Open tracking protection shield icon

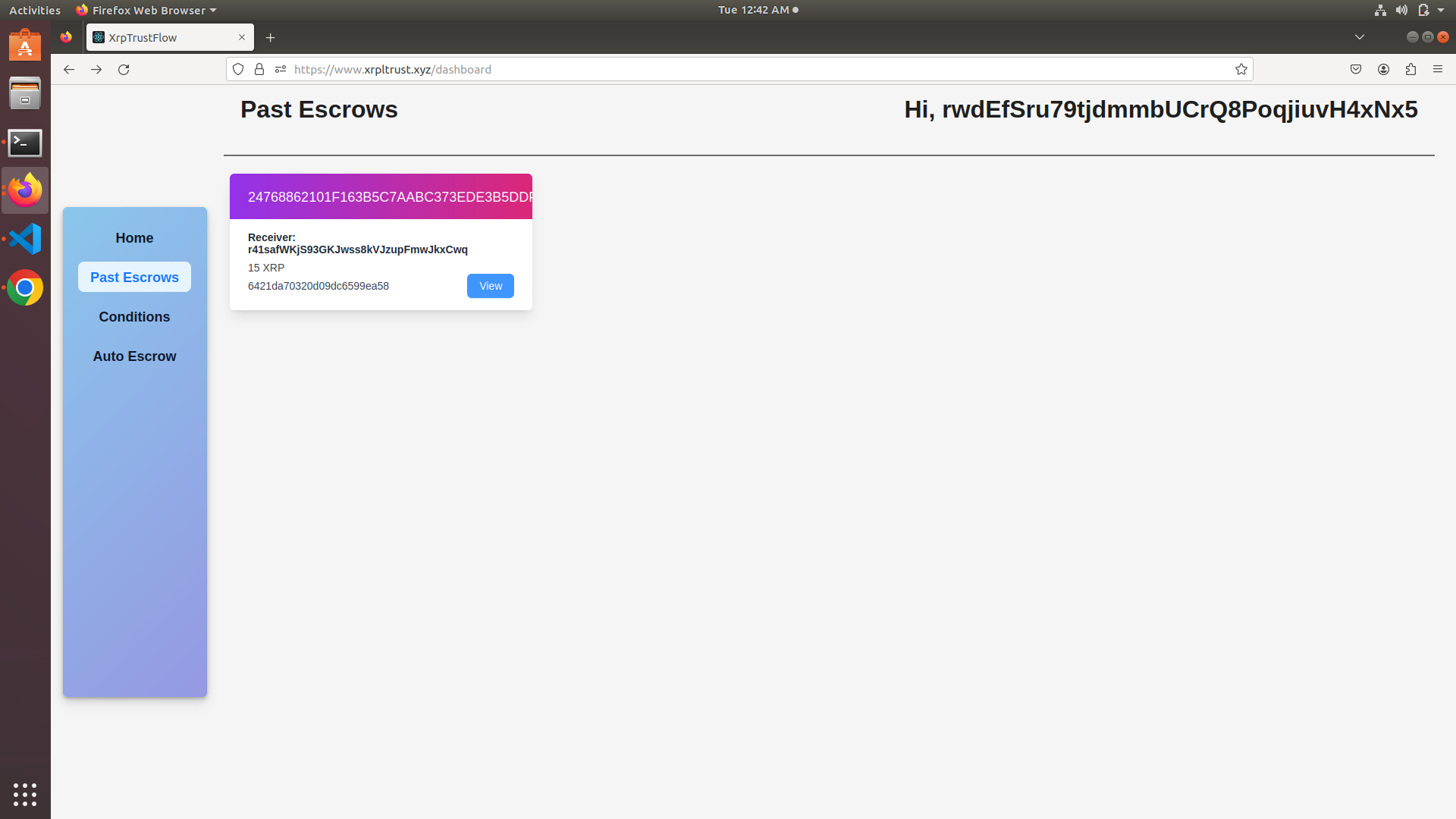coord(238,69)
